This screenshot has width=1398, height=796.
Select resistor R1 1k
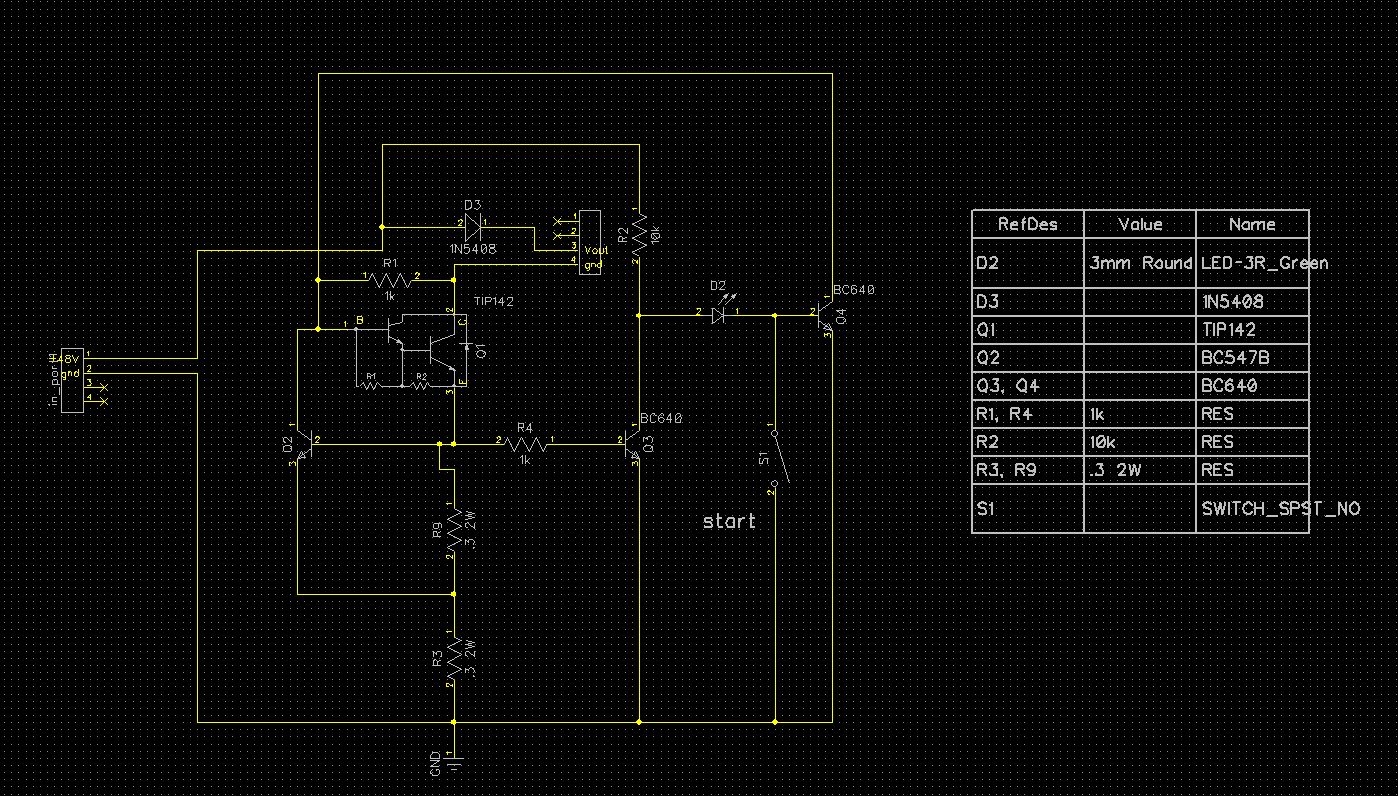point(389,281)
